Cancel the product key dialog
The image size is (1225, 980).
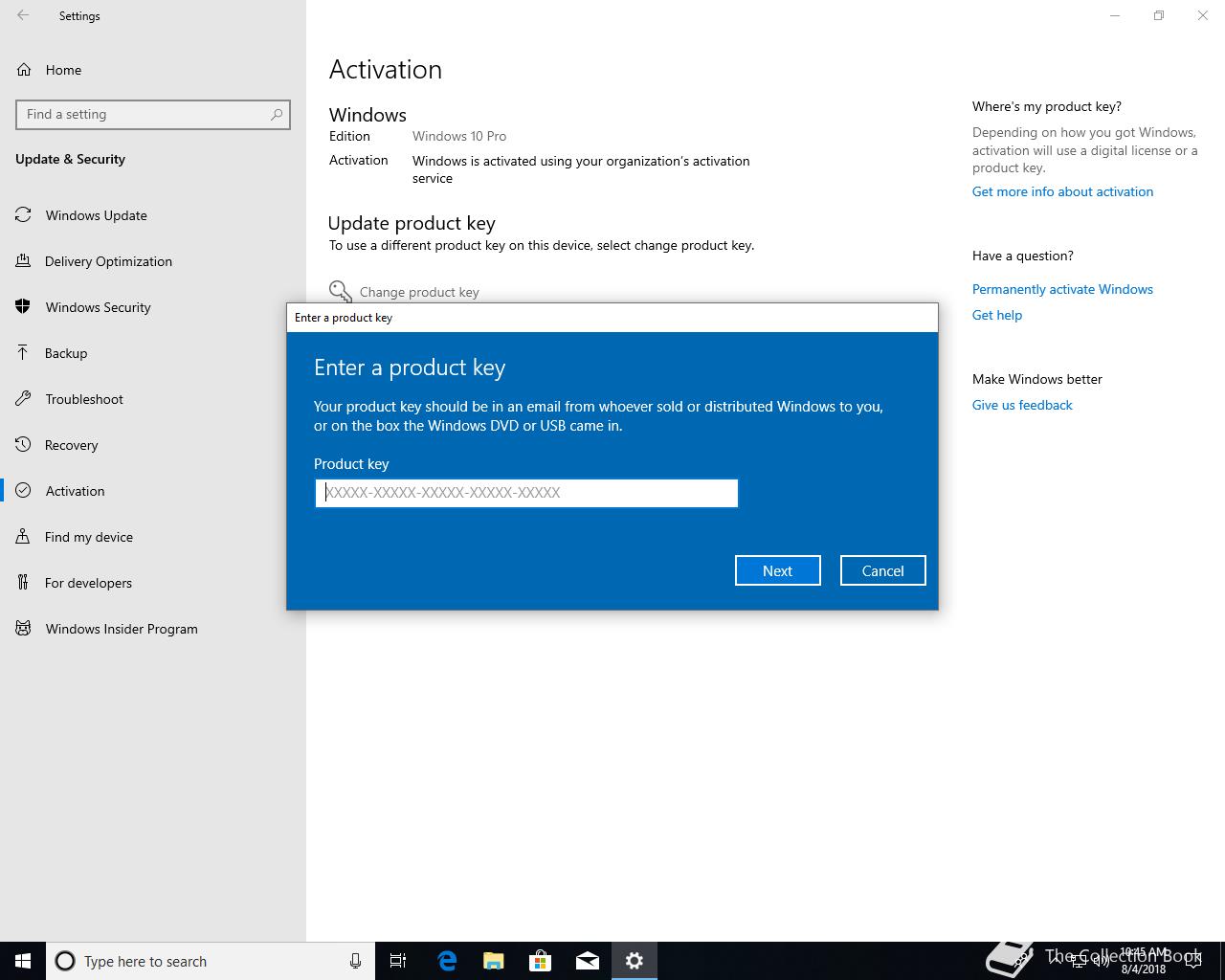coord(882,570)
